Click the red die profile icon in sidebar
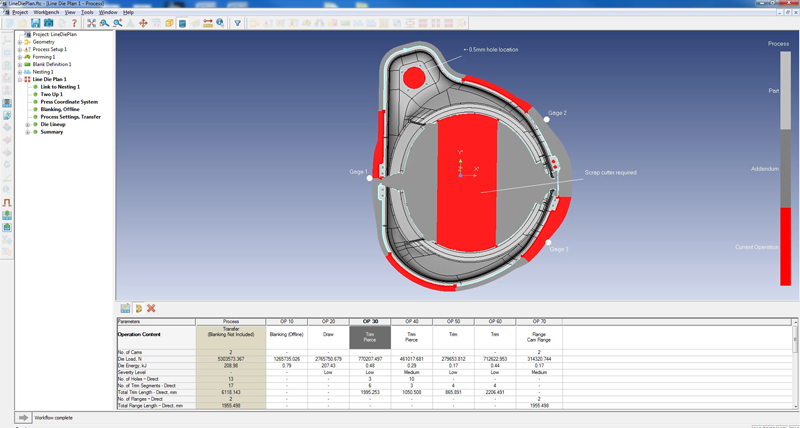800x428 pixels. [x=7, y=202]
